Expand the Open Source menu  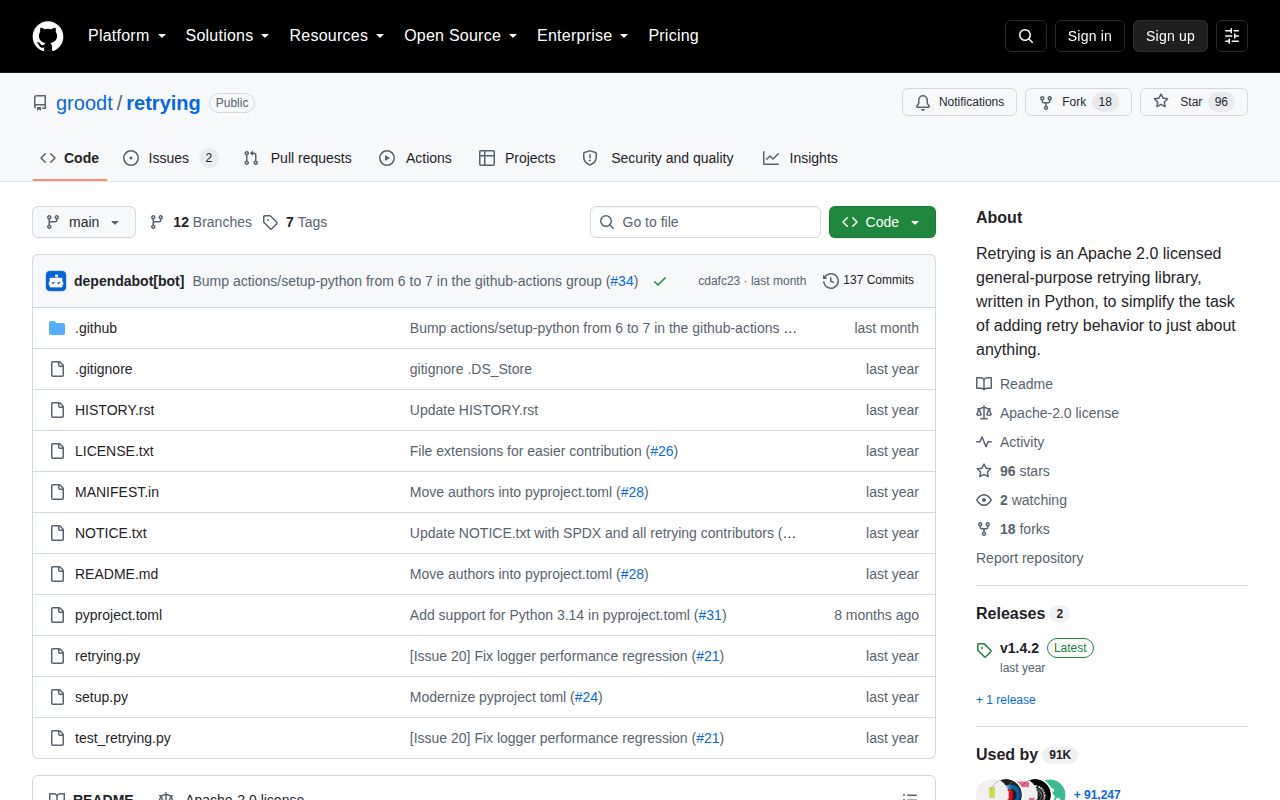[x=460, y=36]
